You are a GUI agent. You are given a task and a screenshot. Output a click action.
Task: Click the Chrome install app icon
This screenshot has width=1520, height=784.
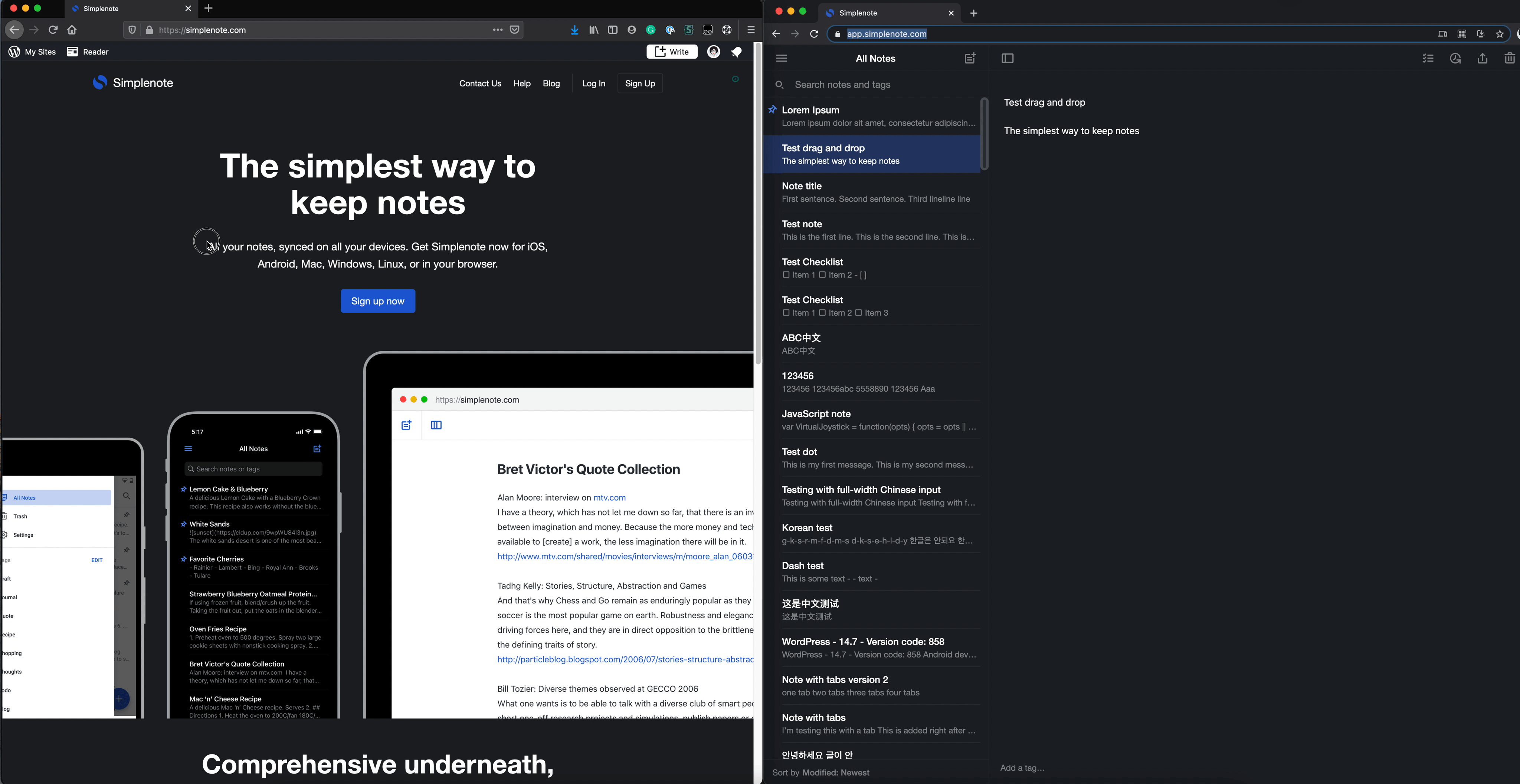(x=1481, y=34)
